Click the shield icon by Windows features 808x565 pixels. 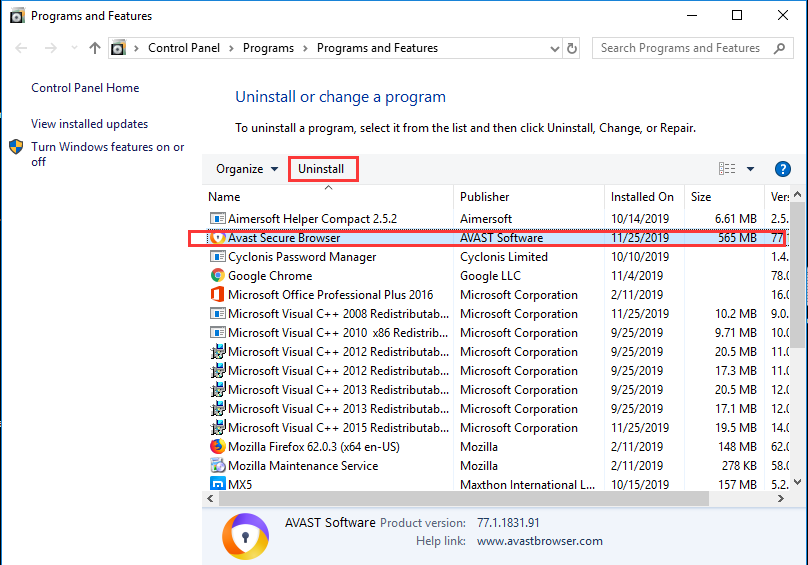[16, 147]
